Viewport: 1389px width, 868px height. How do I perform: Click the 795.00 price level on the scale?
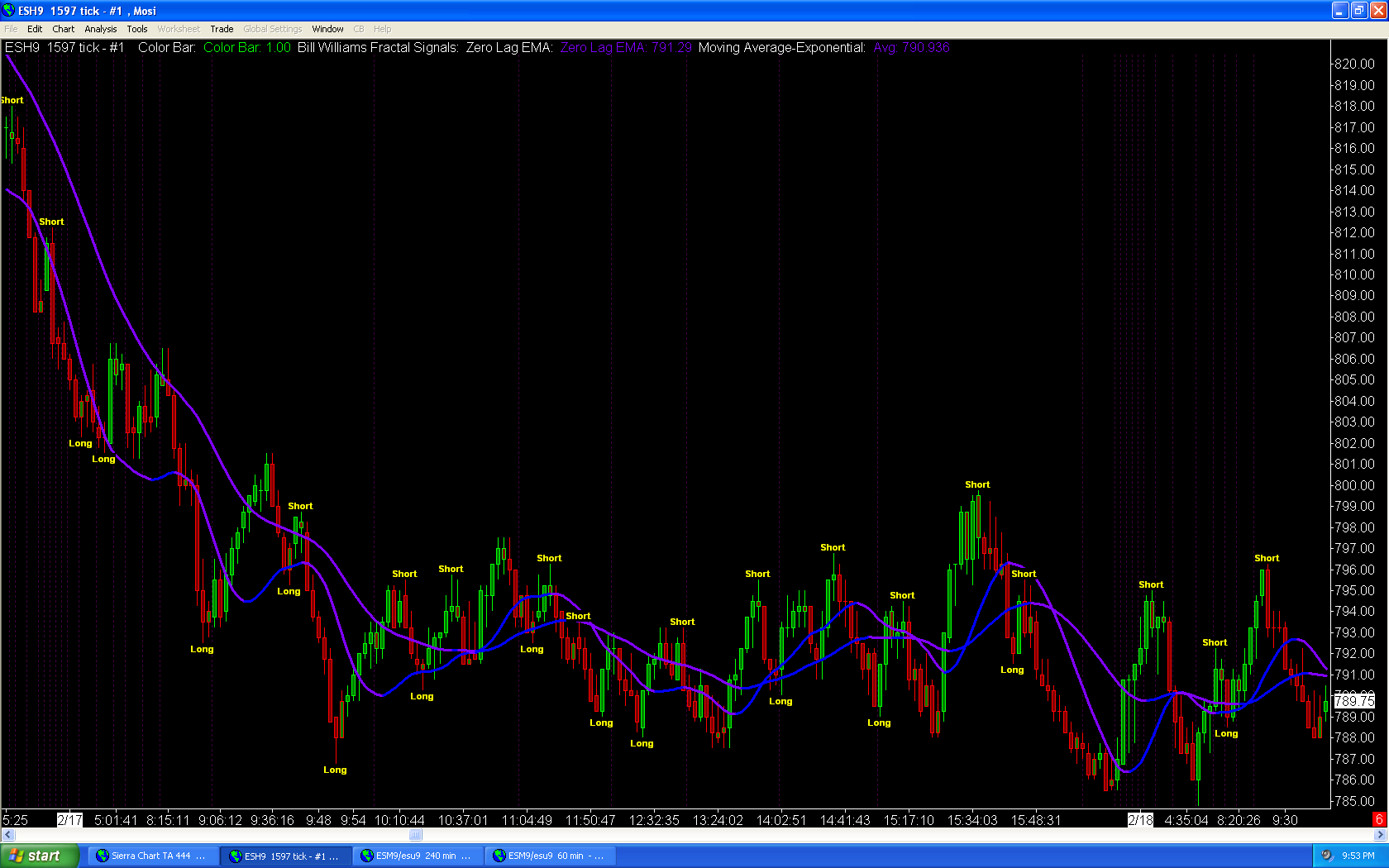(1354, 590)
